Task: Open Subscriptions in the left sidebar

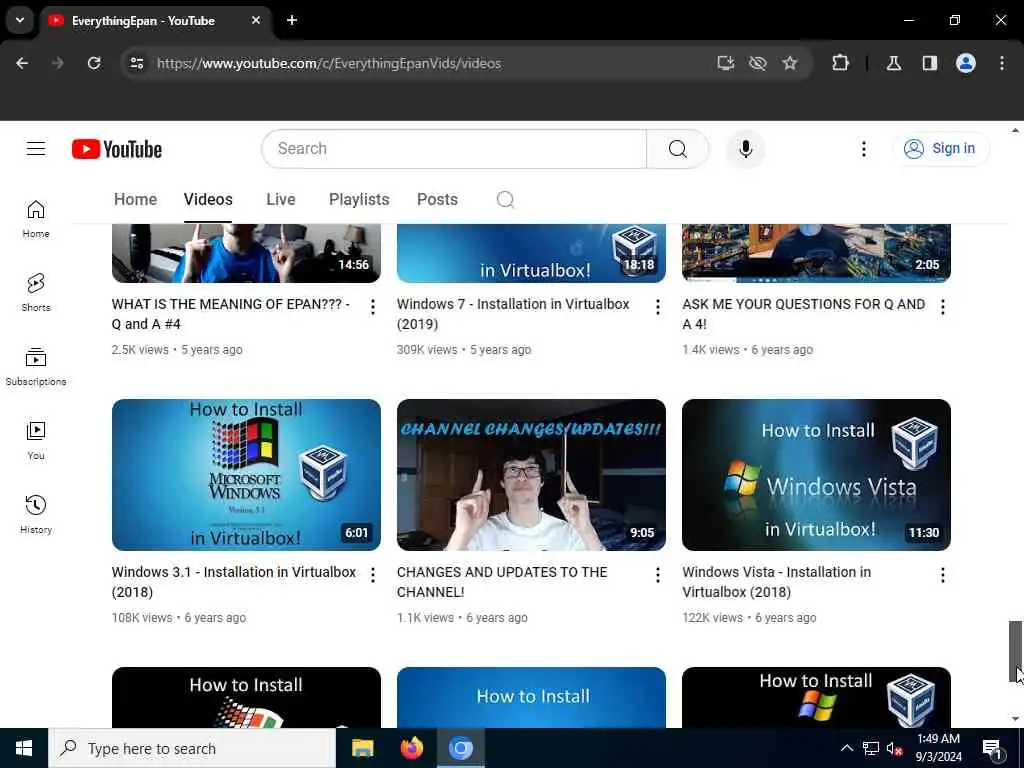Action: click(36, 366)
